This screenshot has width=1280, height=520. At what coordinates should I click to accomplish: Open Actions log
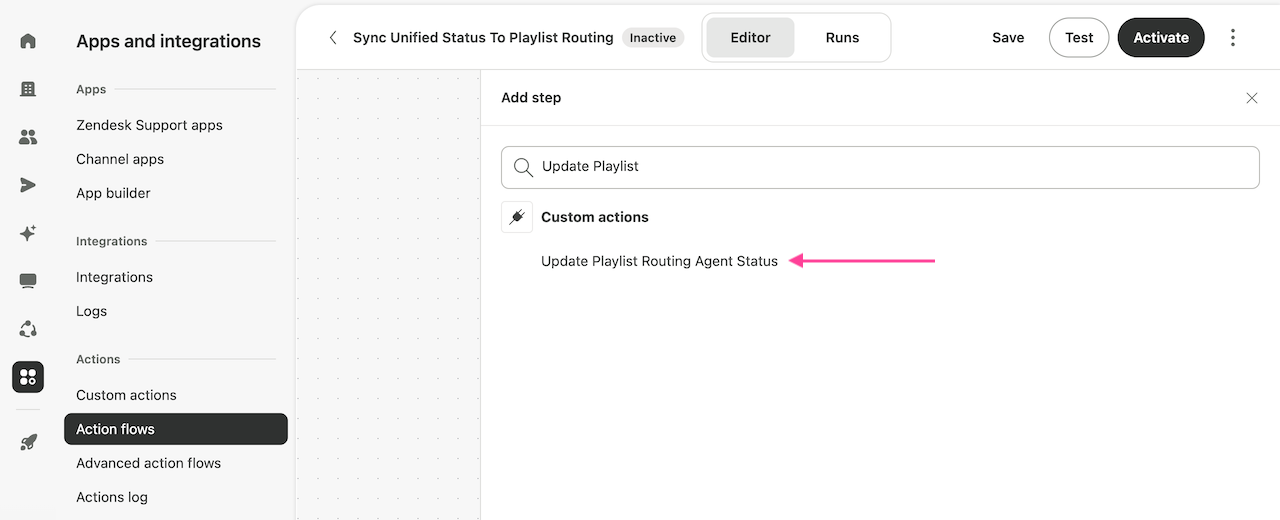[112, 497]
